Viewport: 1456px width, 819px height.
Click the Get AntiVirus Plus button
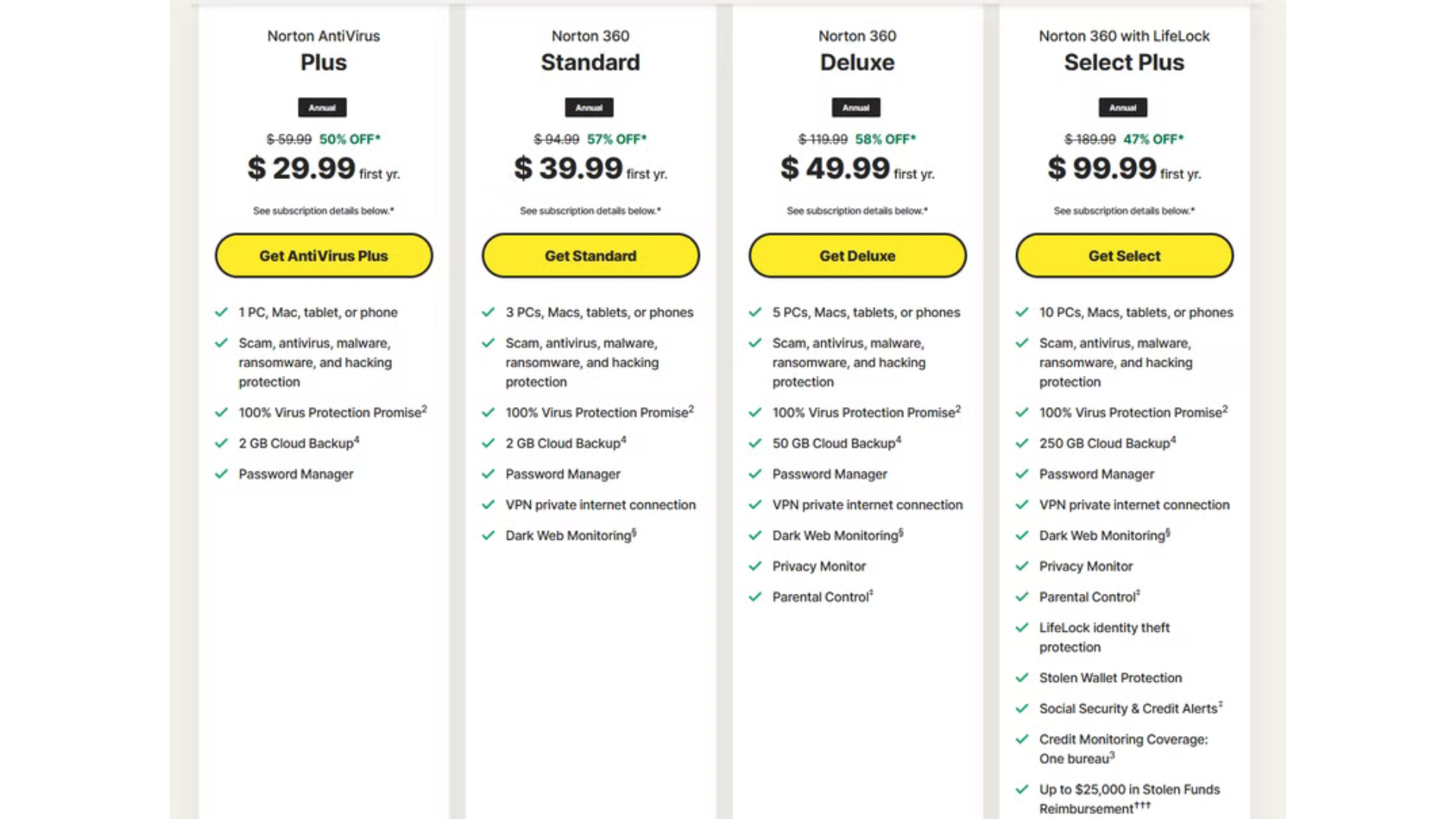click(x=324, y=256)
